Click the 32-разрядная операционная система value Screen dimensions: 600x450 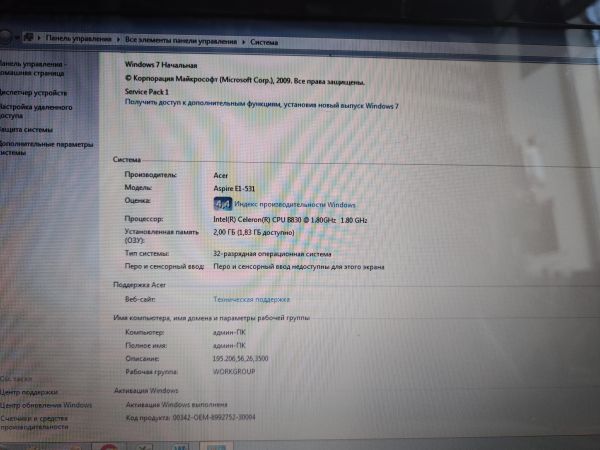[272, 254]
